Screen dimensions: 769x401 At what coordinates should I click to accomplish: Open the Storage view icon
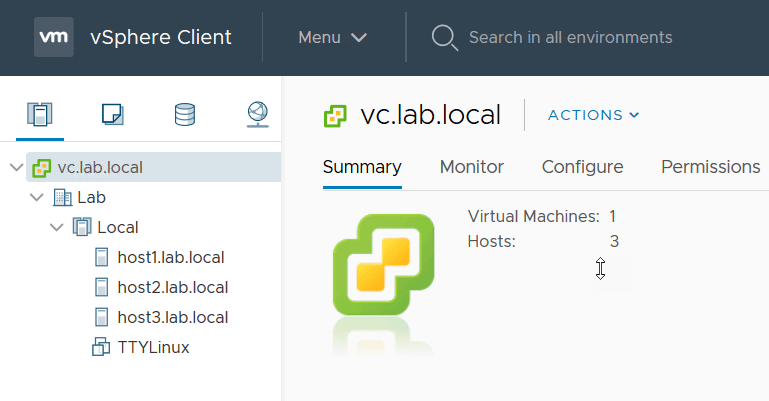pyautogui.click(x=185, y=114)
